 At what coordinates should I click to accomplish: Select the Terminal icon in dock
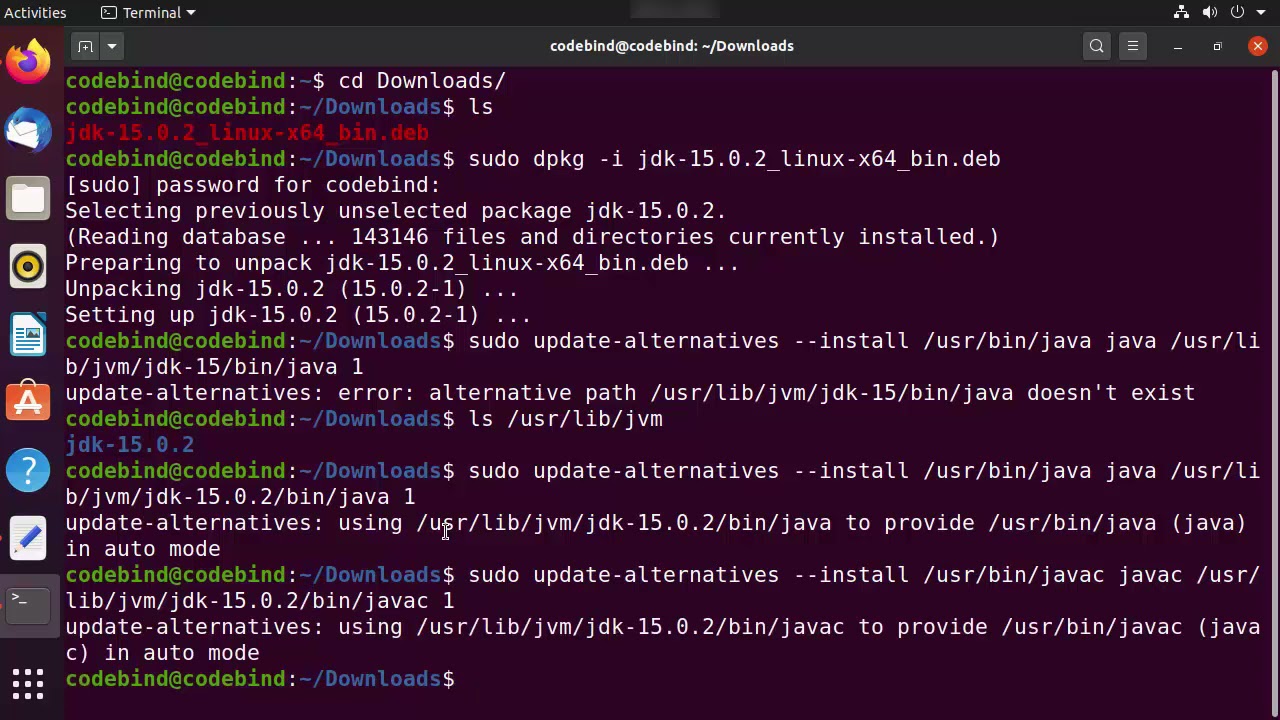[x=28, y=606]
